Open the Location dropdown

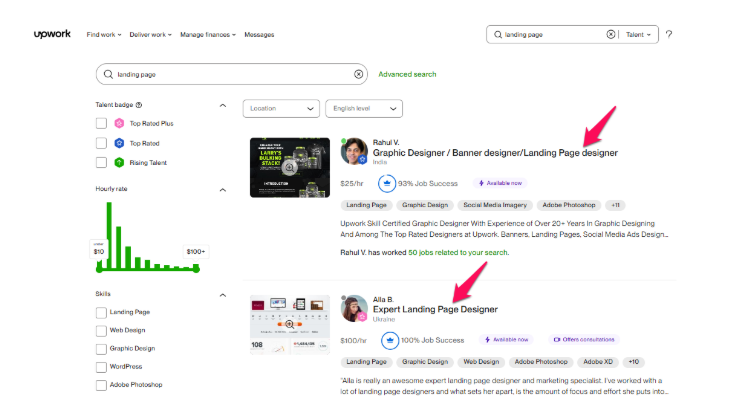pyautogui.click(x=281, y=109)
